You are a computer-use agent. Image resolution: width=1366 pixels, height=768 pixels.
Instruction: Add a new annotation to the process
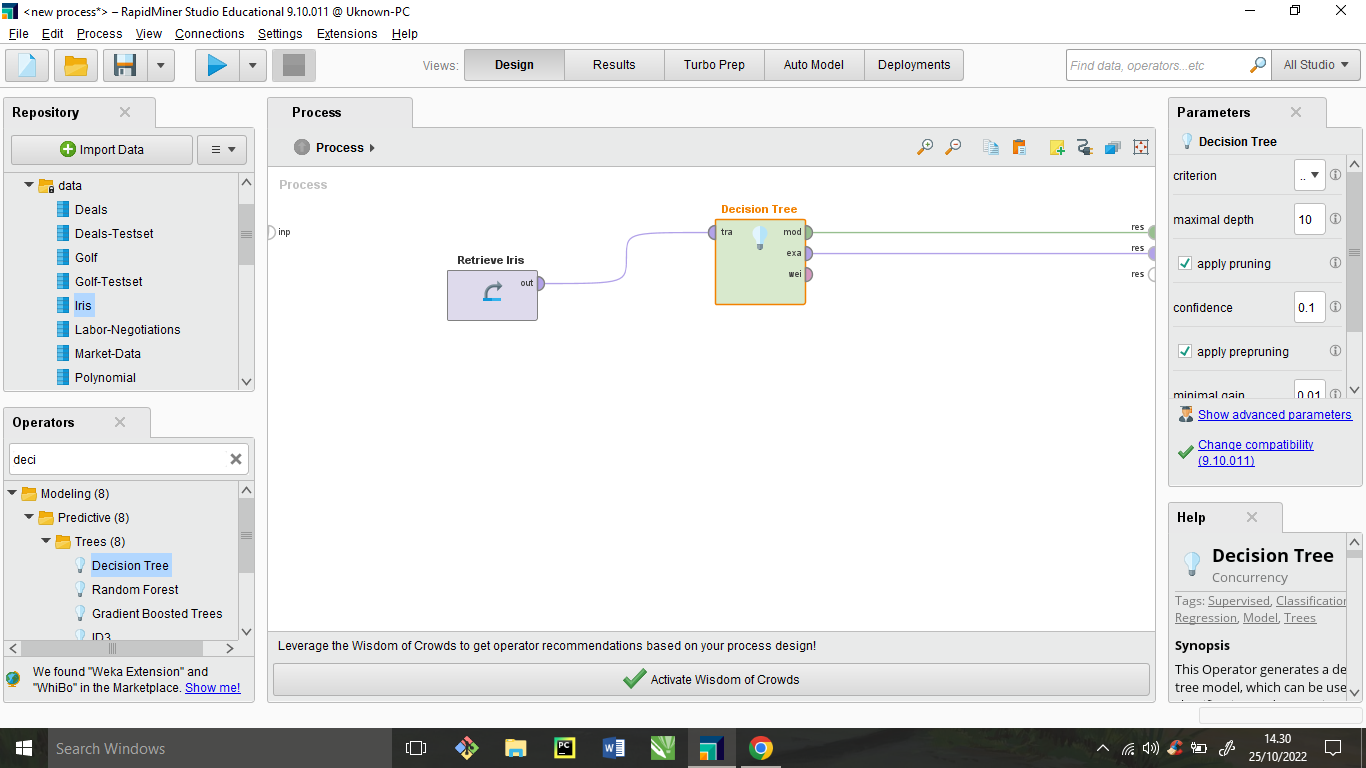click(1056, 147)
